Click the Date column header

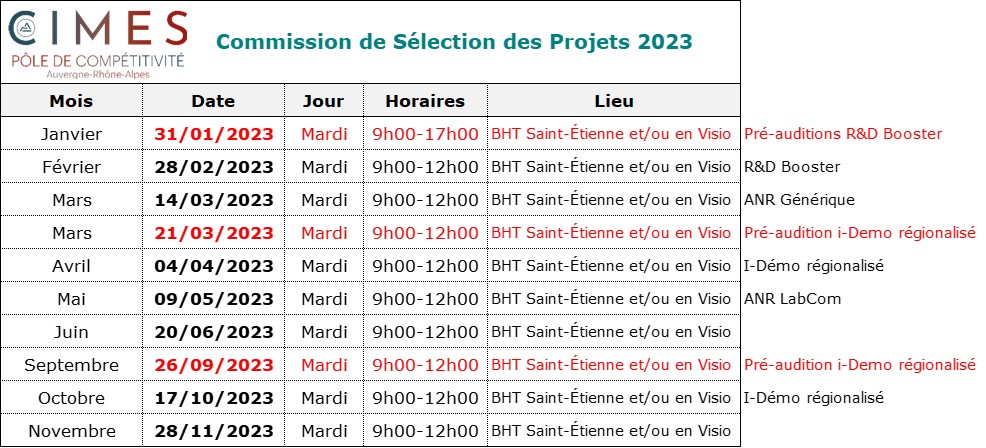(213, 101)
